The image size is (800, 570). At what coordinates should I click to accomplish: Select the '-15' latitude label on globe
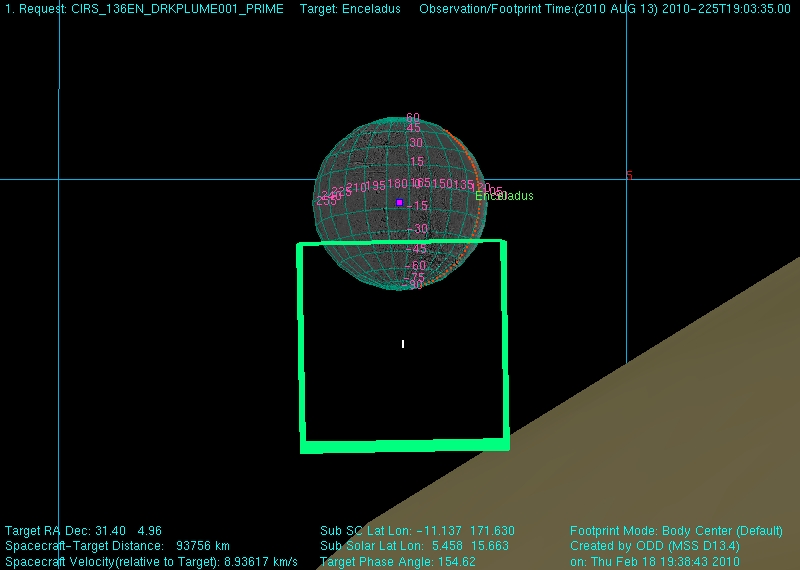pyautogui.click(x=416, y=206)
